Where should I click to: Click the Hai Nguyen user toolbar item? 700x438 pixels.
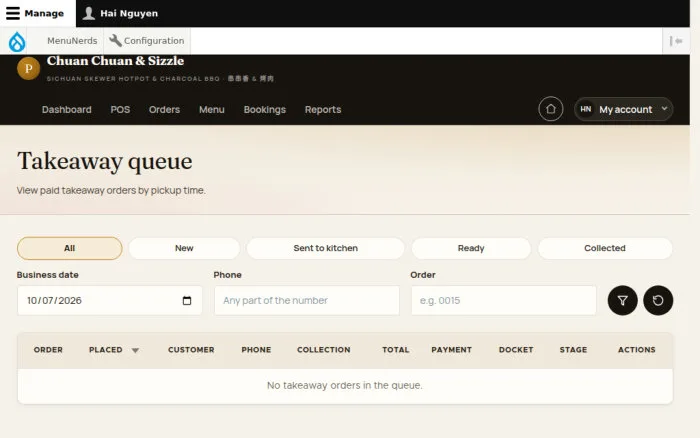pos(121,13)
